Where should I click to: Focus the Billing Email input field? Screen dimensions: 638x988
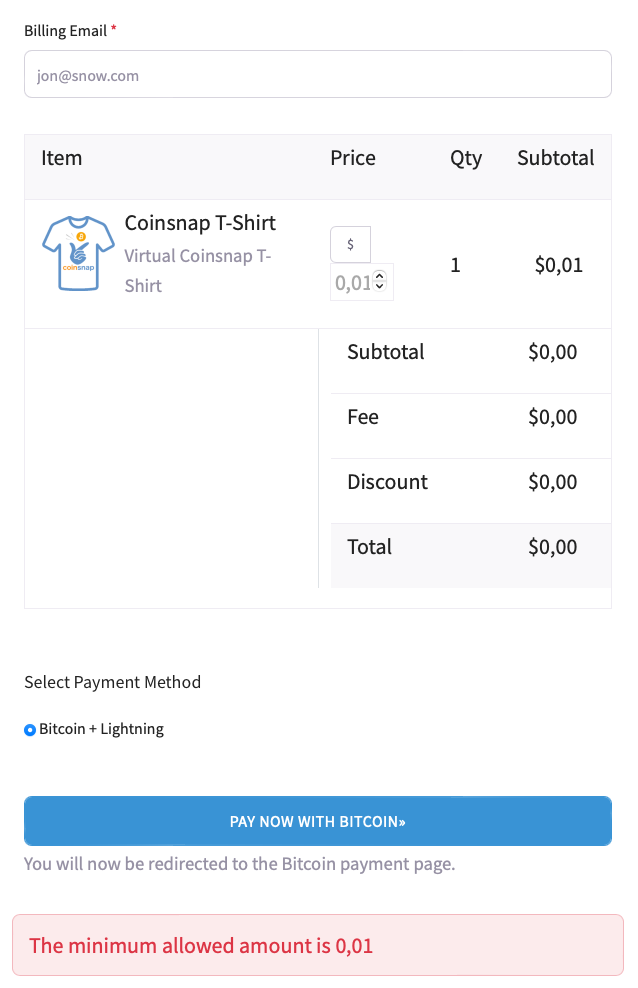pos(317,75)
